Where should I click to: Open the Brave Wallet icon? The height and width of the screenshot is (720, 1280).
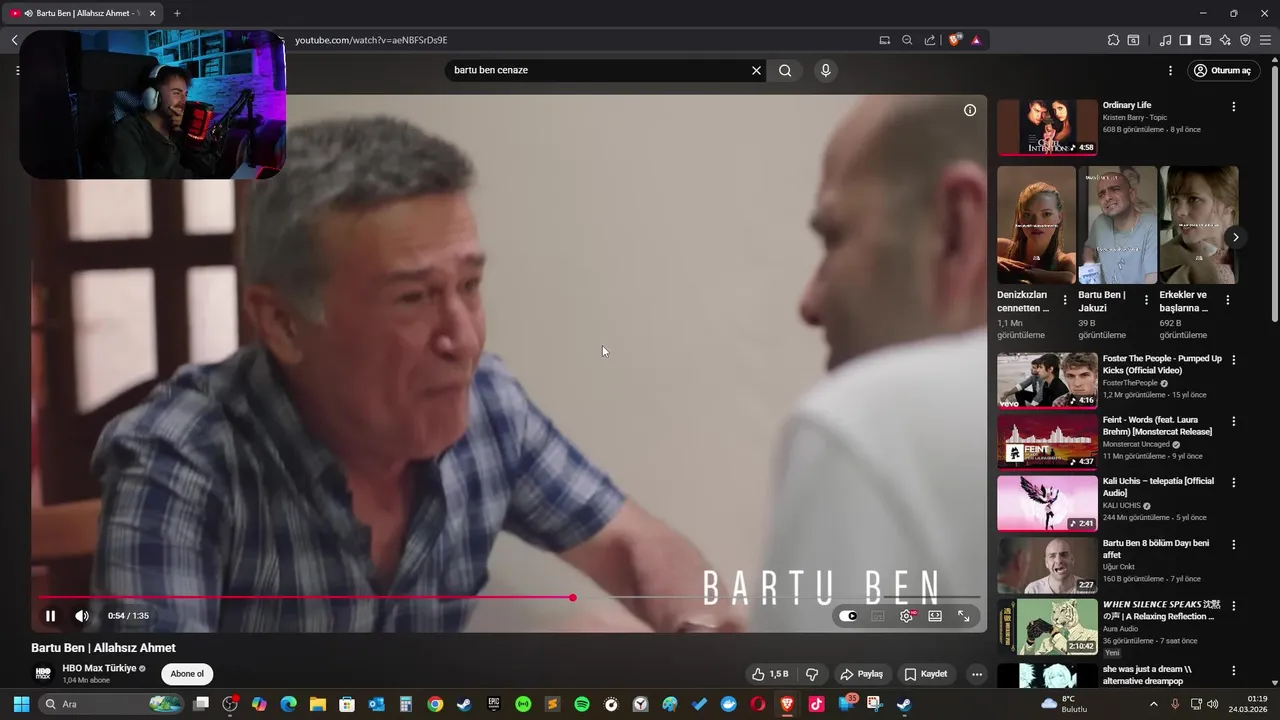1205,40
